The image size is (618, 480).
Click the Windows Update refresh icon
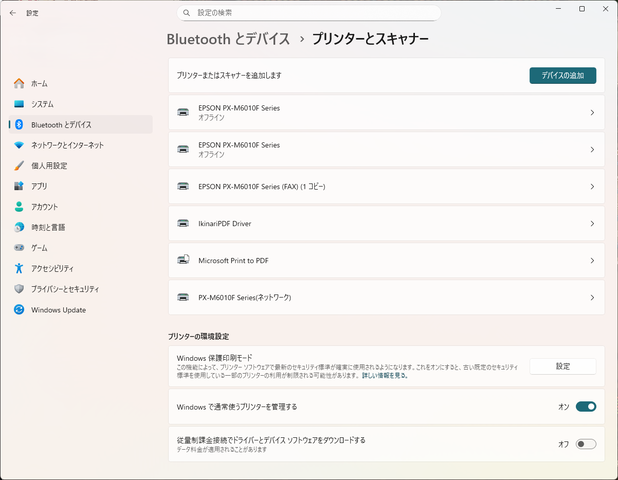click(x=19, y=309)
